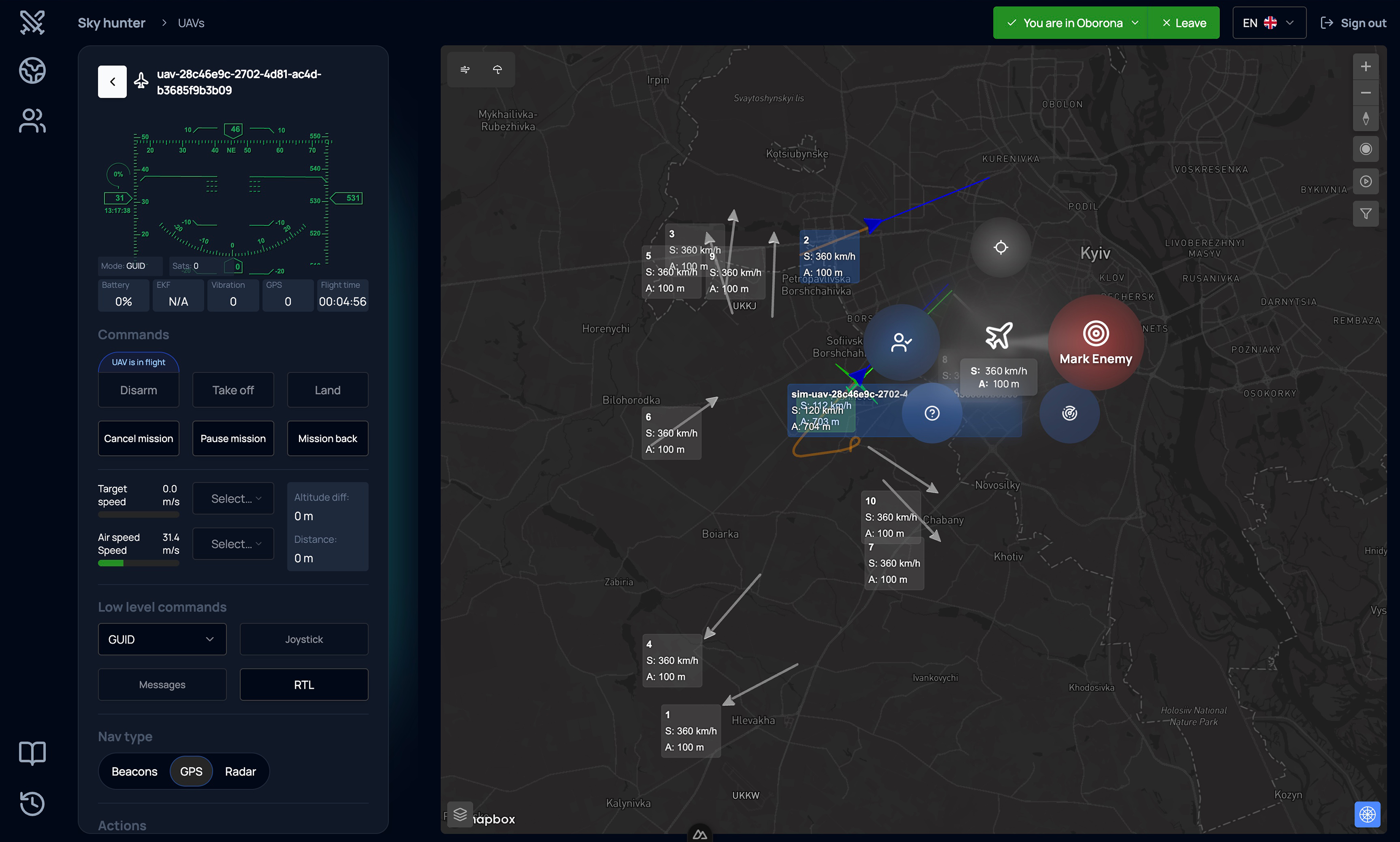The width and height of the screenshot is (1400, 842).
Task: Click the map filter funnel icon
Action: point(1365,214)
